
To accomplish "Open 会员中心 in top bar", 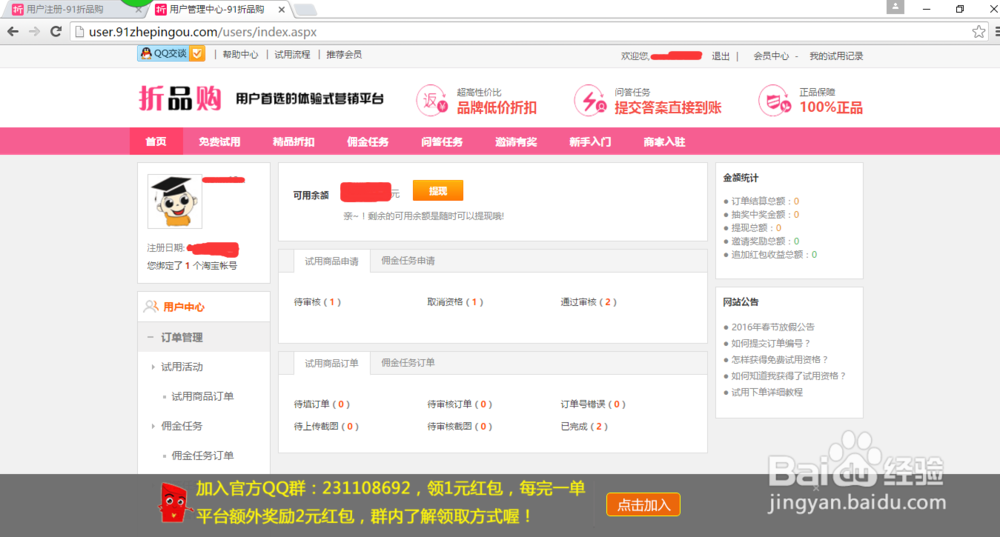I will pos(771,56).
